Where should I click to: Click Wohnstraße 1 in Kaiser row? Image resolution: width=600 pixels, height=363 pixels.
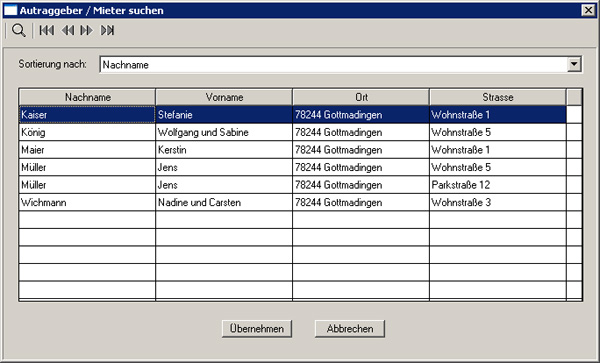[497, 115]
